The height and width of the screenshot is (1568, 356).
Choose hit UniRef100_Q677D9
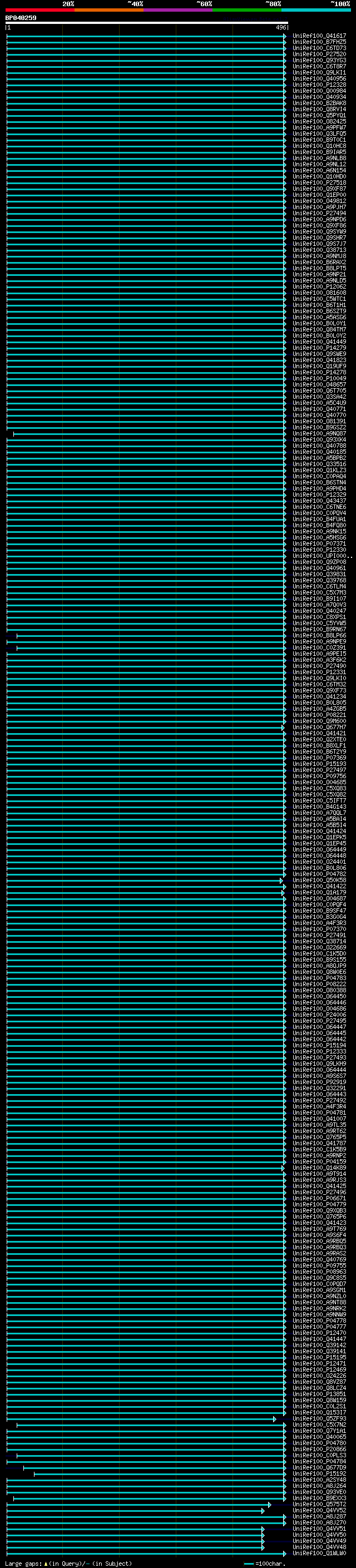coord(319,1467)
